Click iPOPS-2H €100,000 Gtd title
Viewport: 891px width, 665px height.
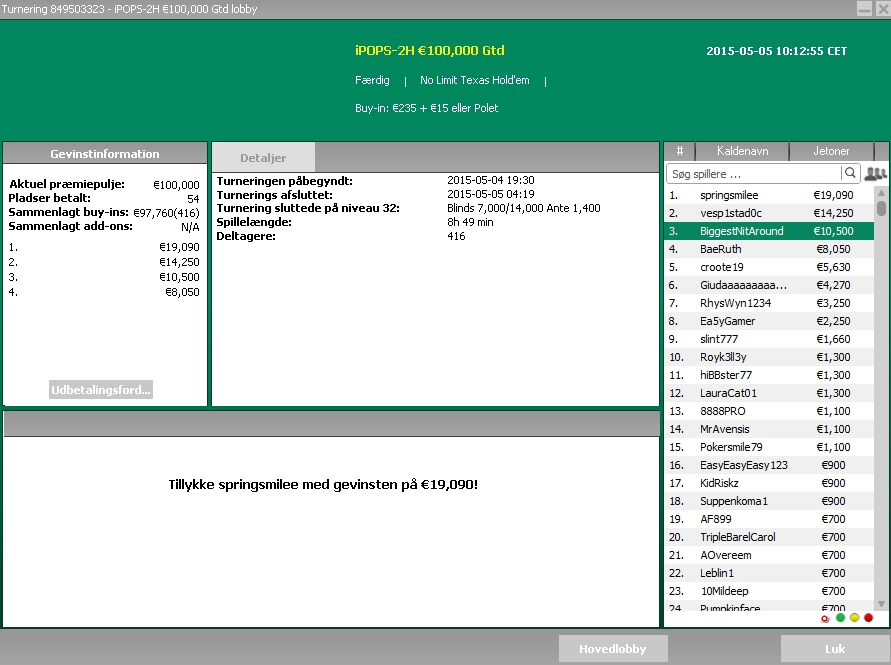[x=430, y=51]
